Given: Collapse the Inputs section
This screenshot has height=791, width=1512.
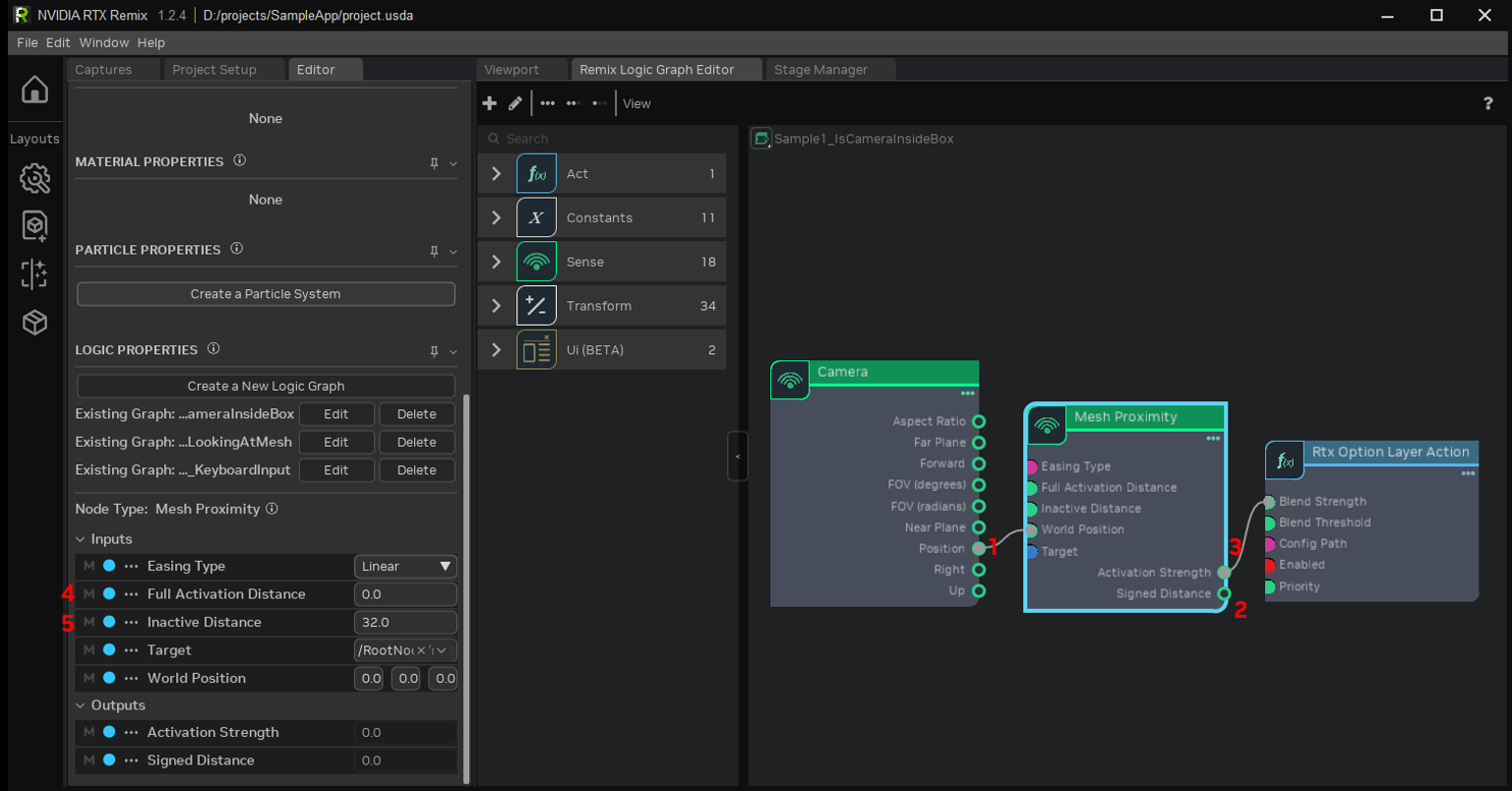Looking at the screenshot, I should click(x=81, y=539).
